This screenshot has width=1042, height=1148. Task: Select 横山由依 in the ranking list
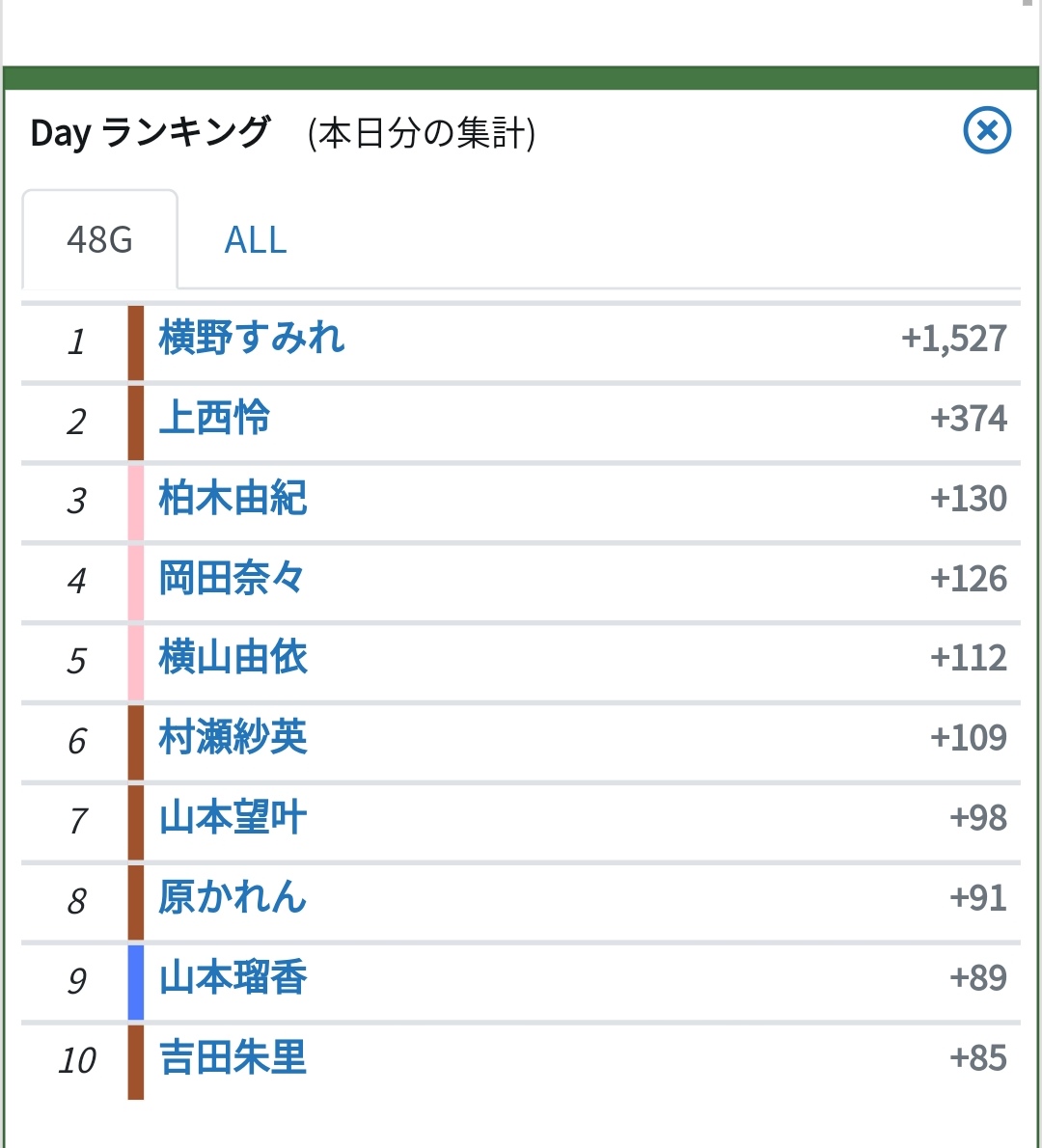[233, 659]
